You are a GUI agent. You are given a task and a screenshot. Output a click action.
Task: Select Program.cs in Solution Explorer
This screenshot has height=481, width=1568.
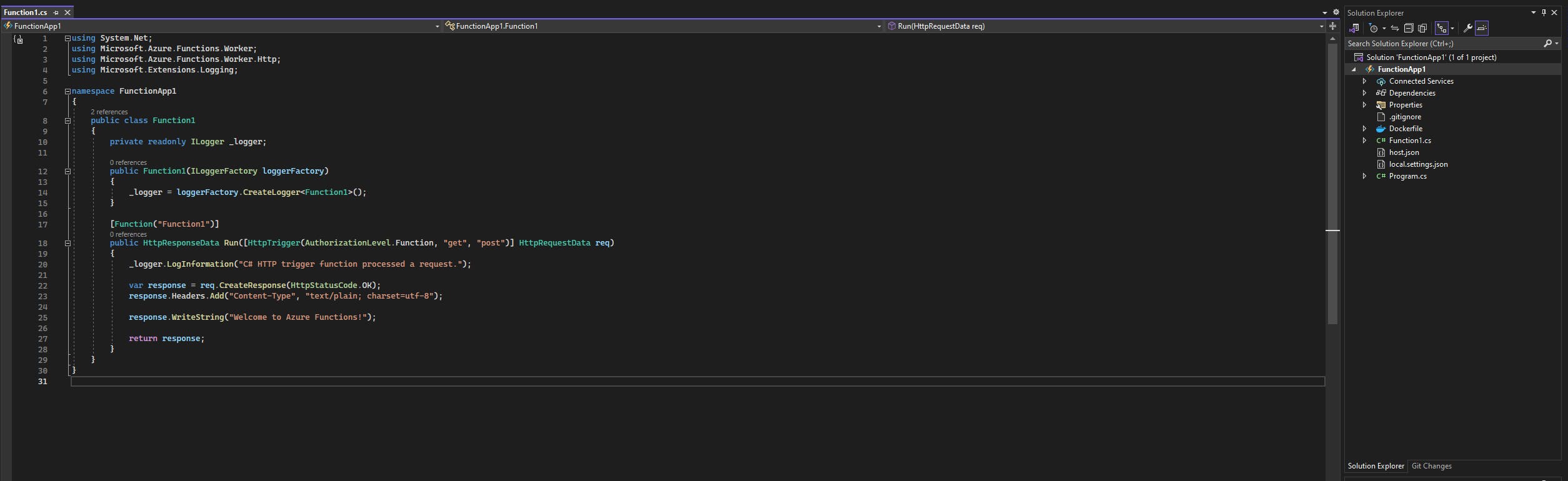pyautogui.click(x=1407, y=176)
